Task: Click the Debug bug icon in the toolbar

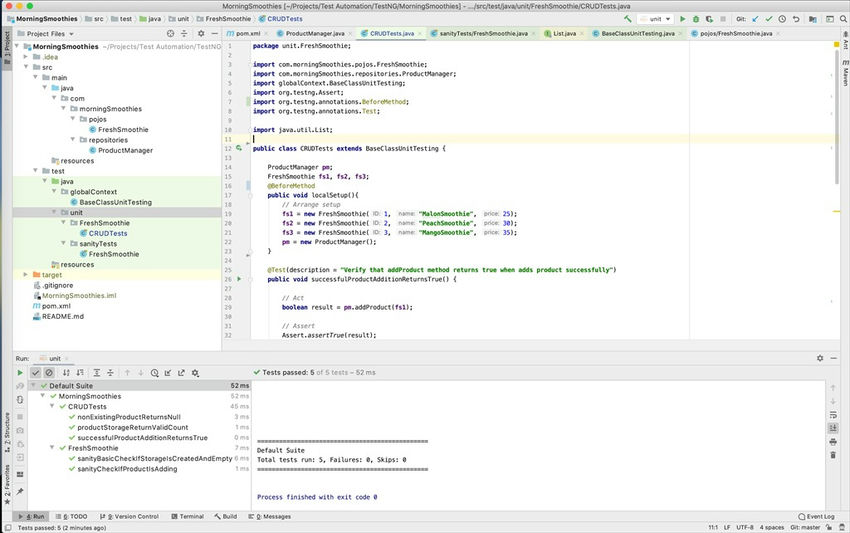Action: pos(697,19)
